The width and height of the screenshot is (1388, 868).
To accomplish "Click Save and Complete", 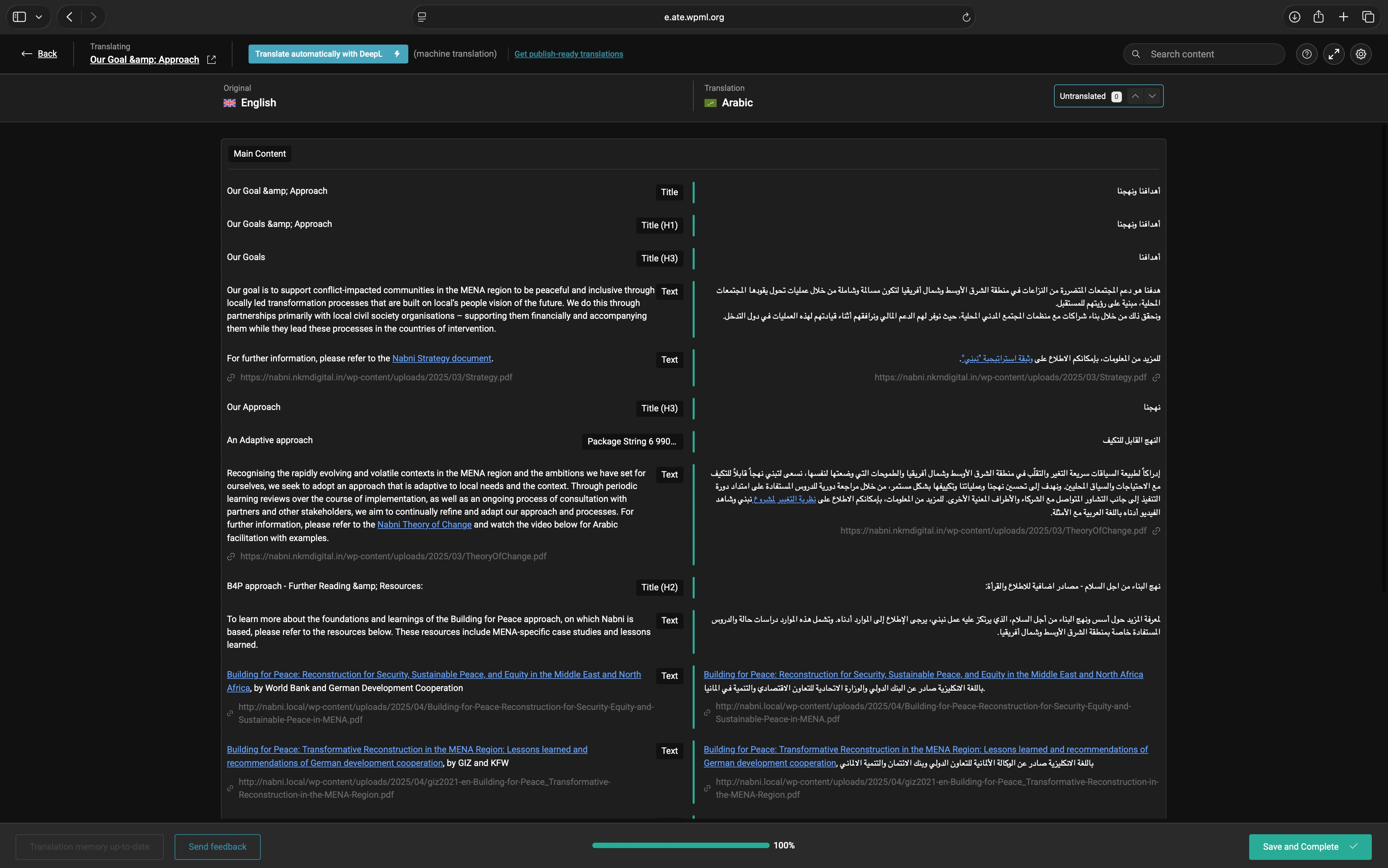I will (1310, 847).
